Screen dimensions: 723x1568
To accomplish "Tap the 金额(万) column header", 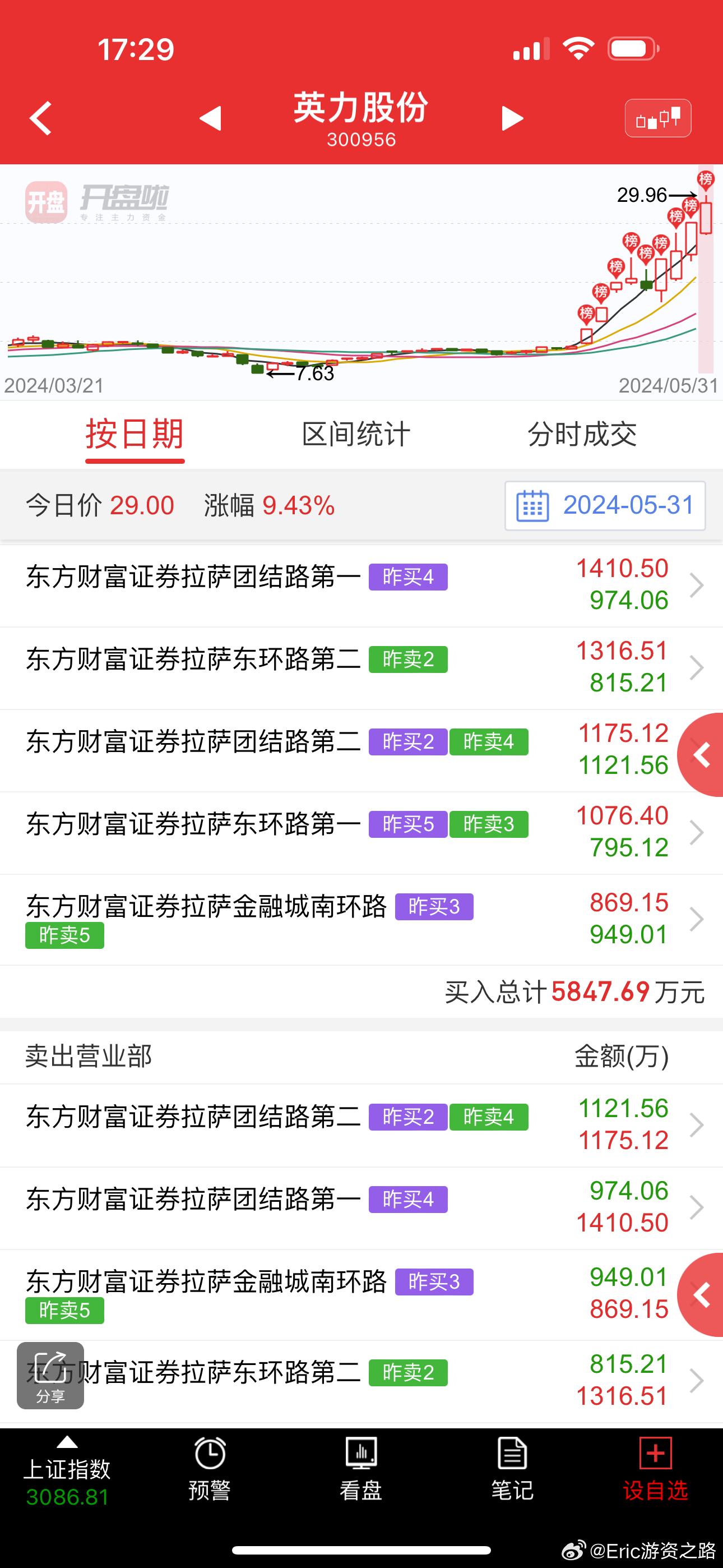I will [622, 1056].
